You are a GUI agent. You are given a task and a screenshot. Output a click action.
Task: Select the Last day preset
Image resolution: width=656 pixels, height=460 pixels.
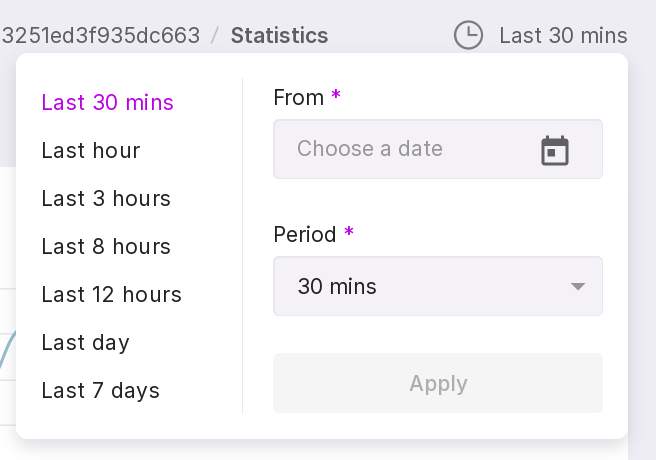pos(86,343)
